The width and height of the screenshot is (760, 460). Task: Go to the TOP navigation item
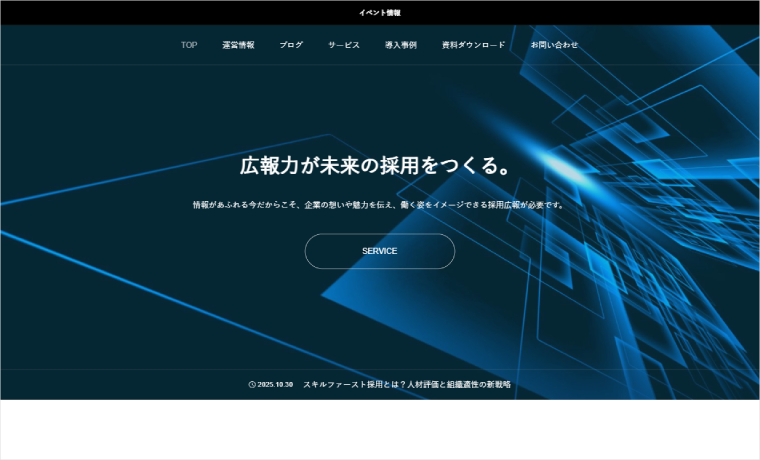click(189, 45)
